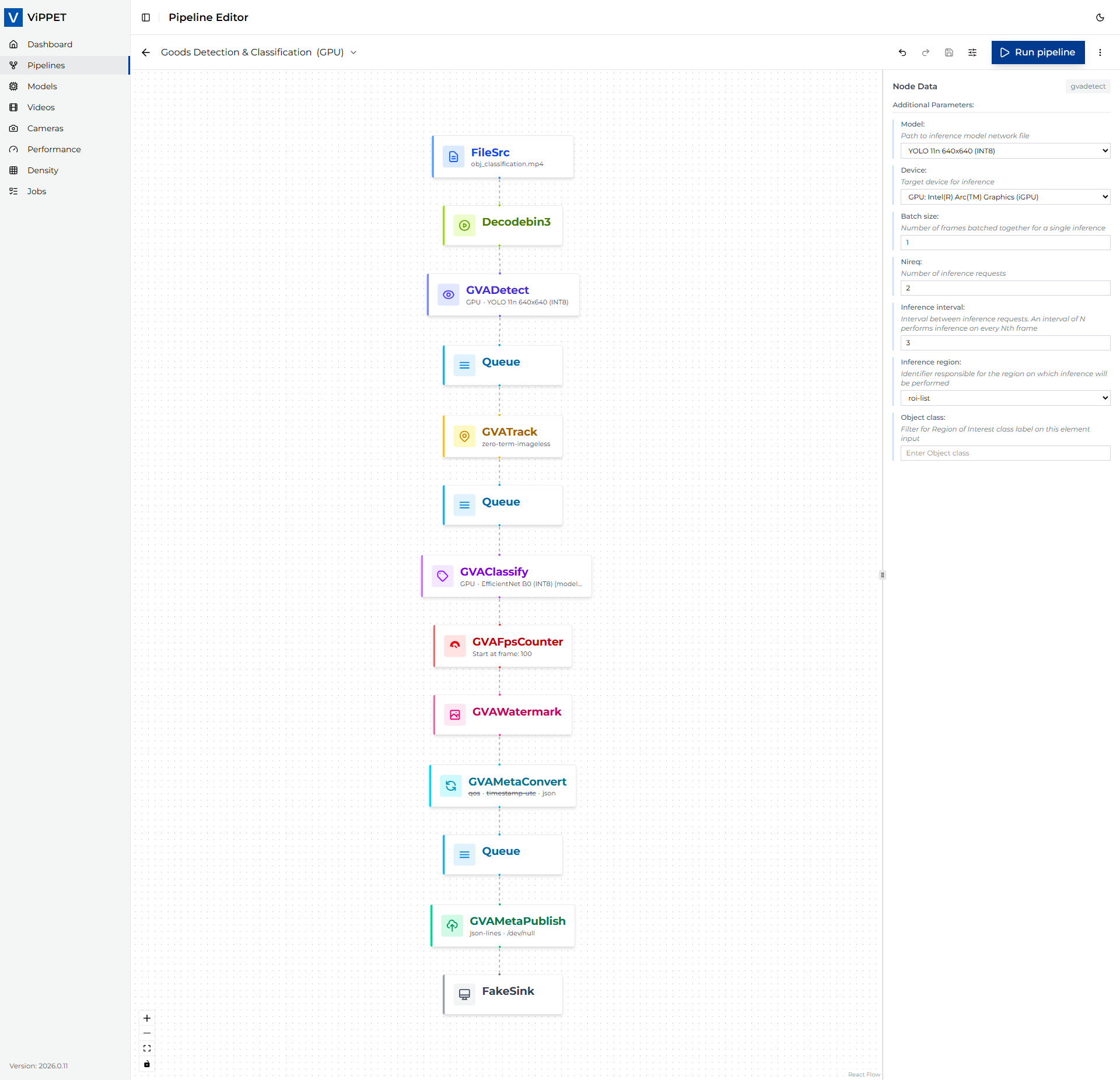1120x1080 pixels.
Task: Click the Pipeline Editor heading
Action: (x=208, y=17)
